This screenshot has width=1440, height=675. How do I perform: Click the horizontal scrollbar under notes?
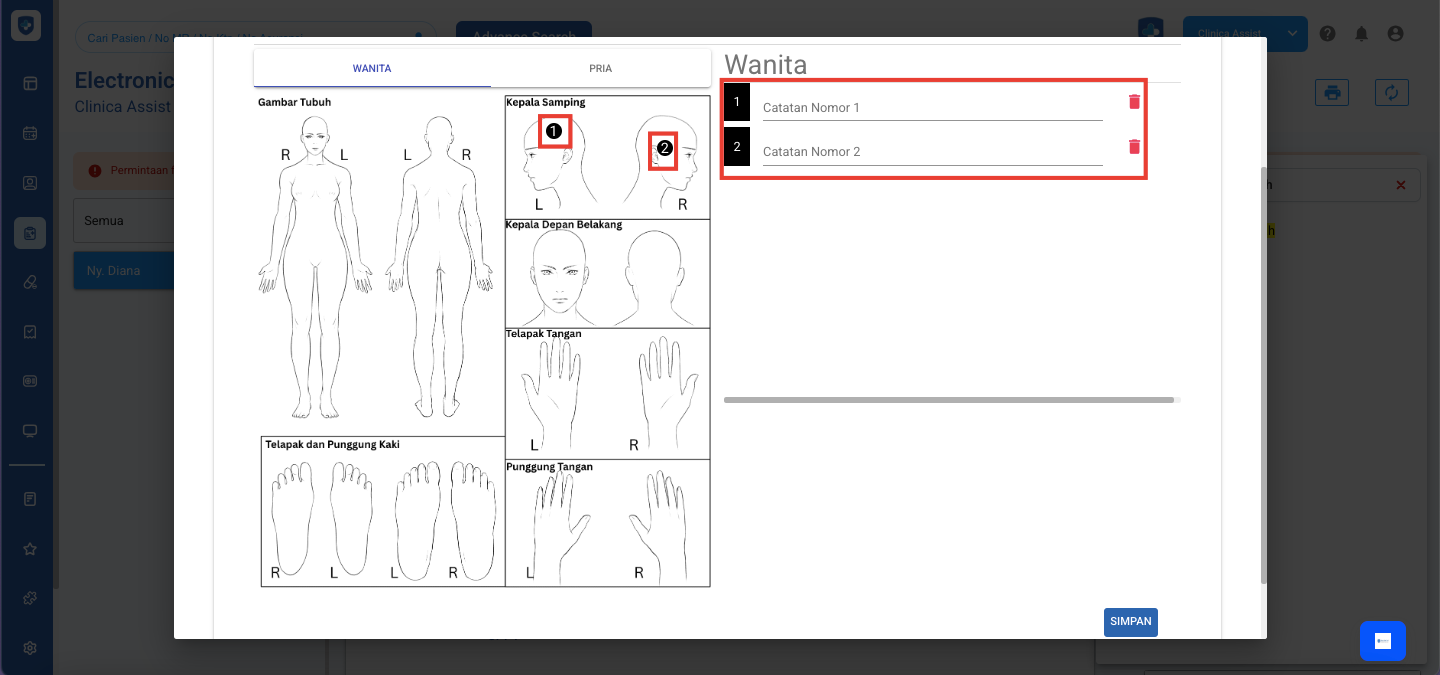click(x=948, y=400)
